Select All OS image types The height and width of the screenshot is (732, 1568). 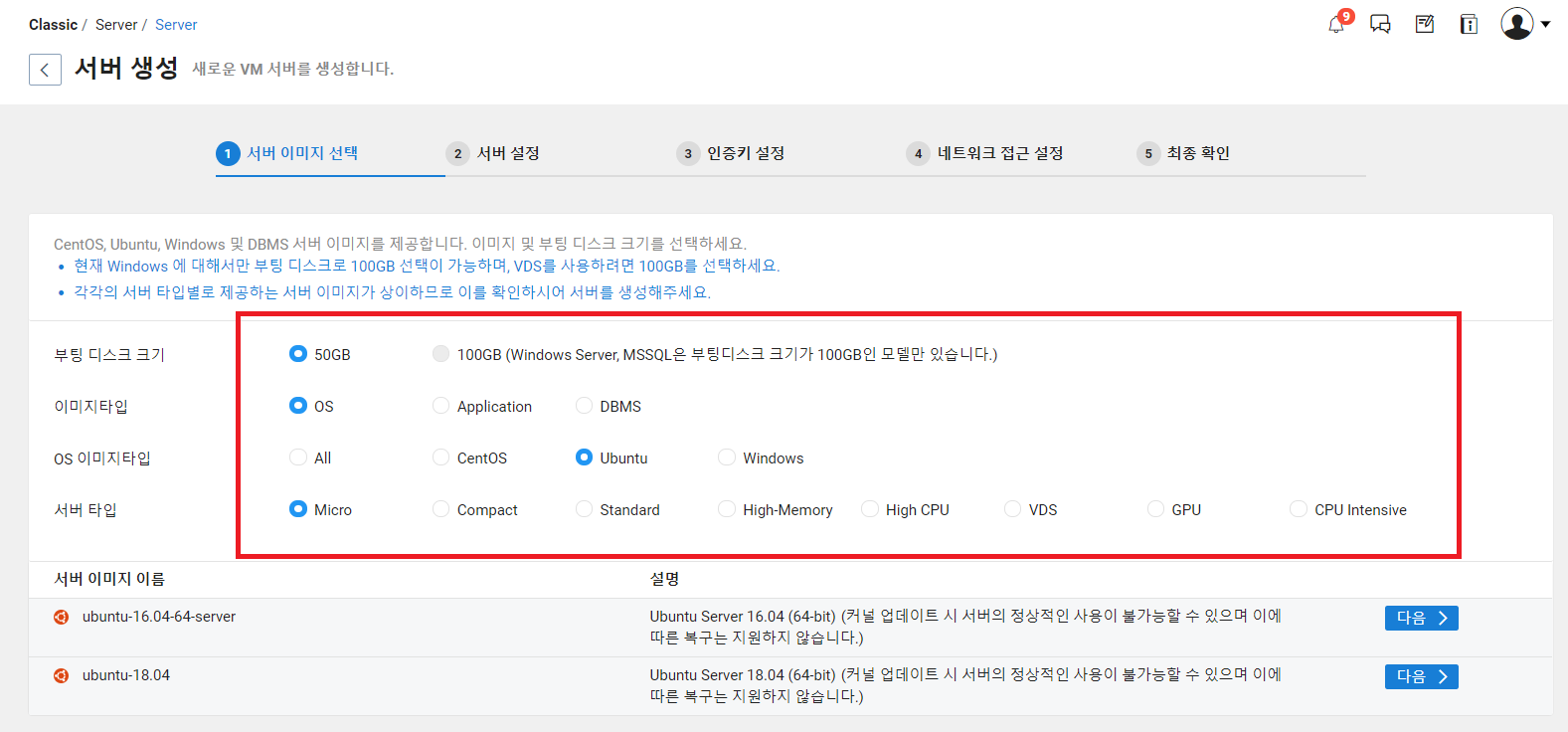click(297, 457)
